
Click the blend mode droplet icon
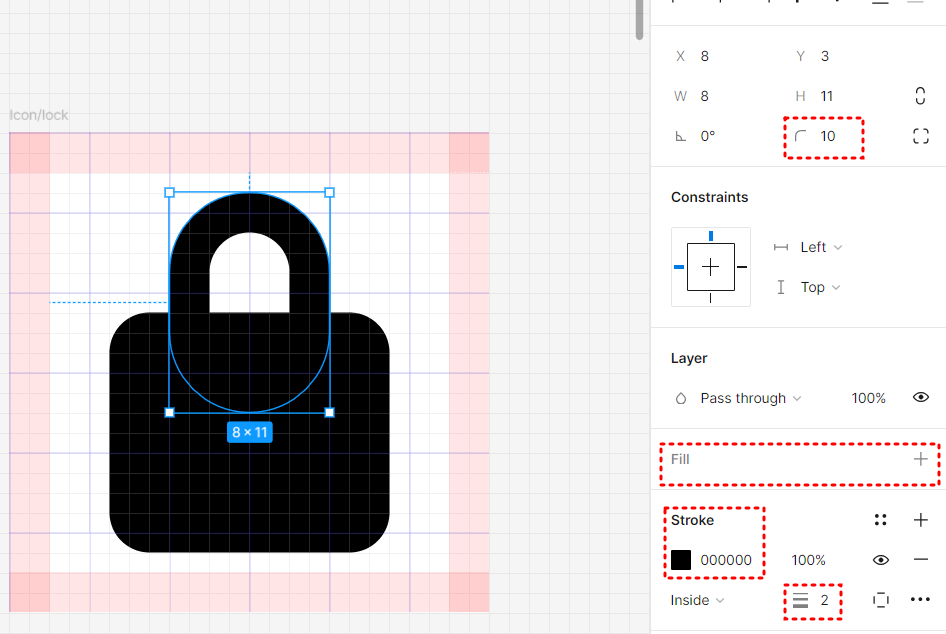pos(681,398)
